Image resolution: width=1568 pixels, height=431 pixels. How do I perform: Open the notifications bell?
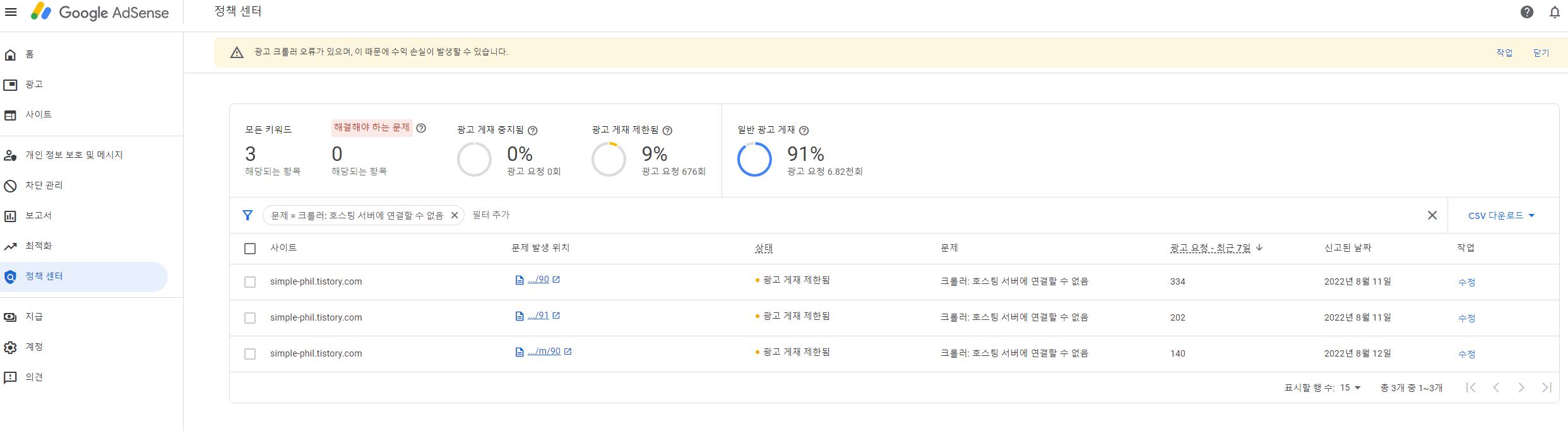coord(1555,12)
